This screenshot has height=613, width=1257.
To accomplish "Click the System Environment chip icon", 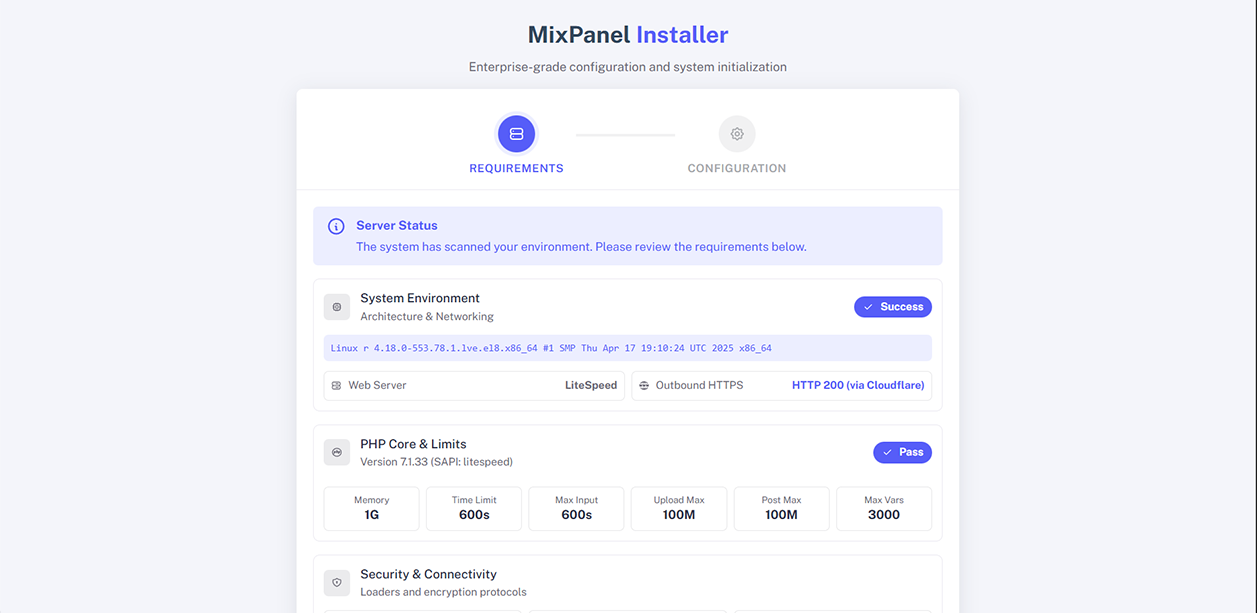I will (x=337, y=307).
